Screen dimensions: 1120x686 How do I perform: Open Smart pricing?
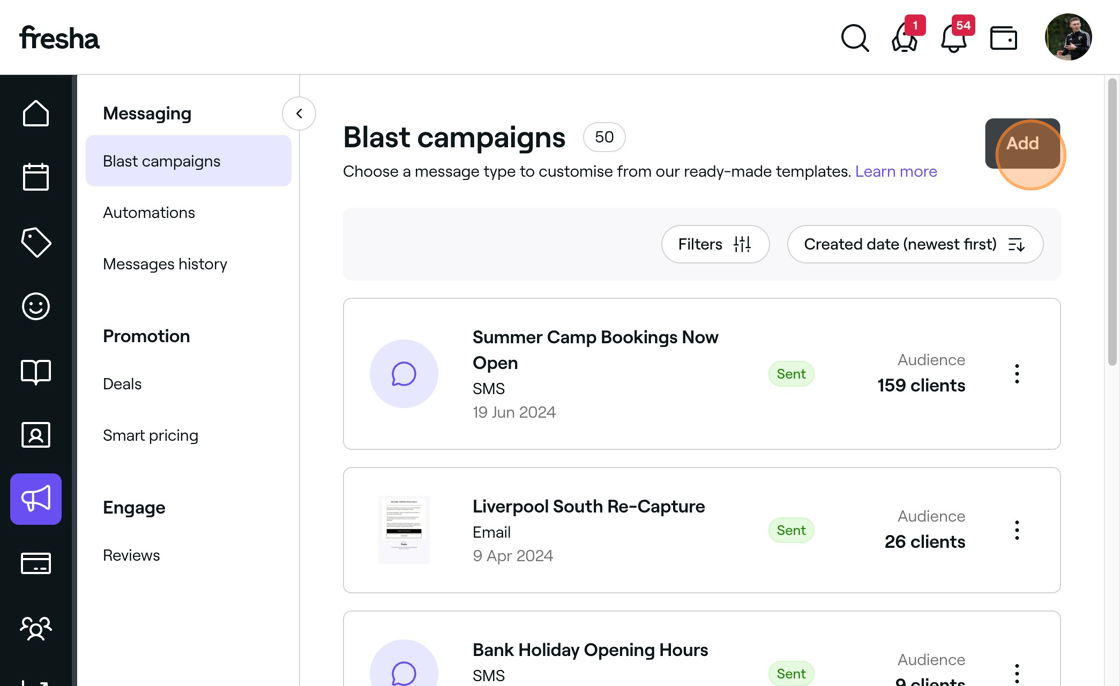[x=151, y=435]
